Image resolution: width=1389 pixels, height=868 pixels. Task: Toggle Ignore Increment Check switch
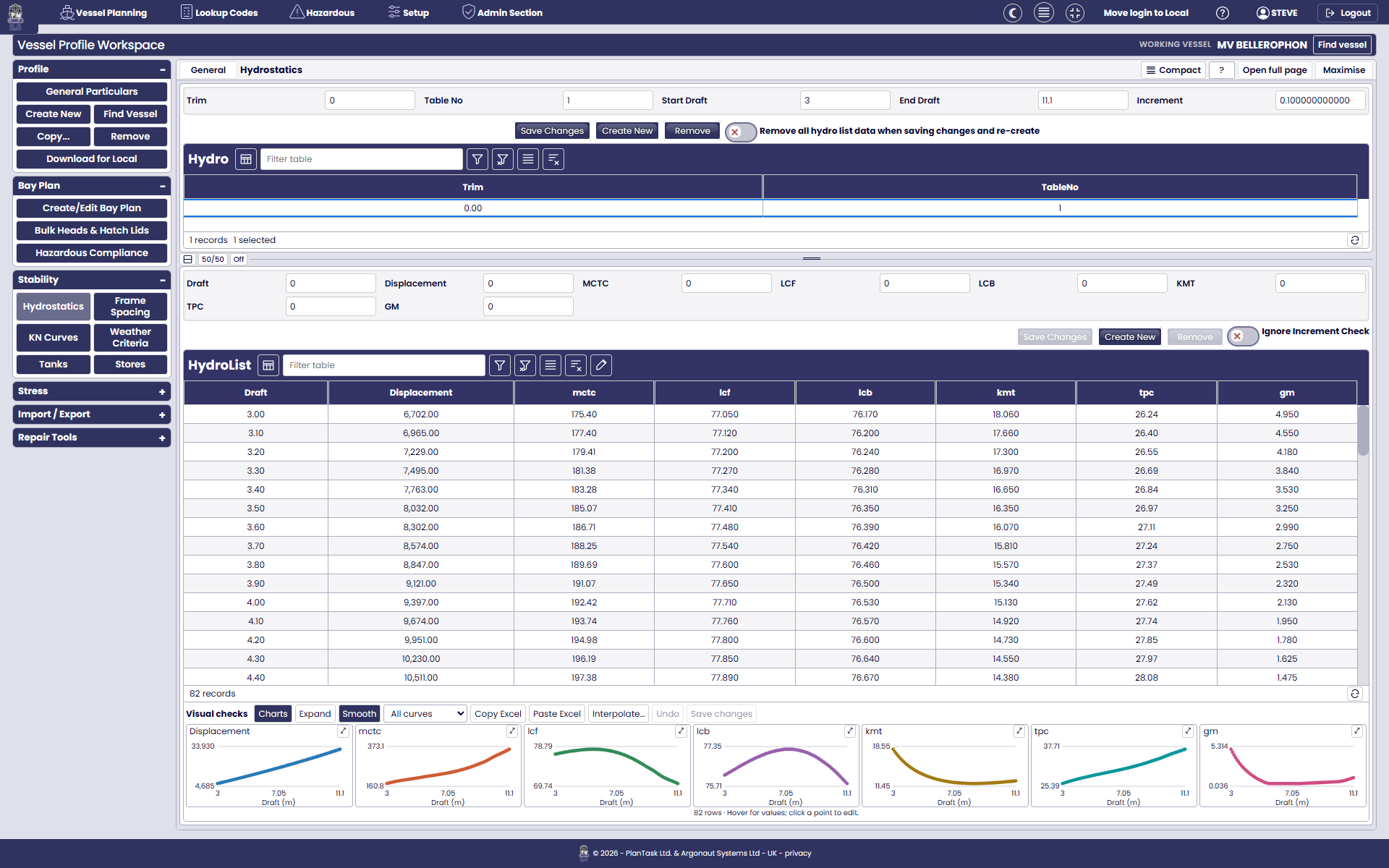[1242, 336]
